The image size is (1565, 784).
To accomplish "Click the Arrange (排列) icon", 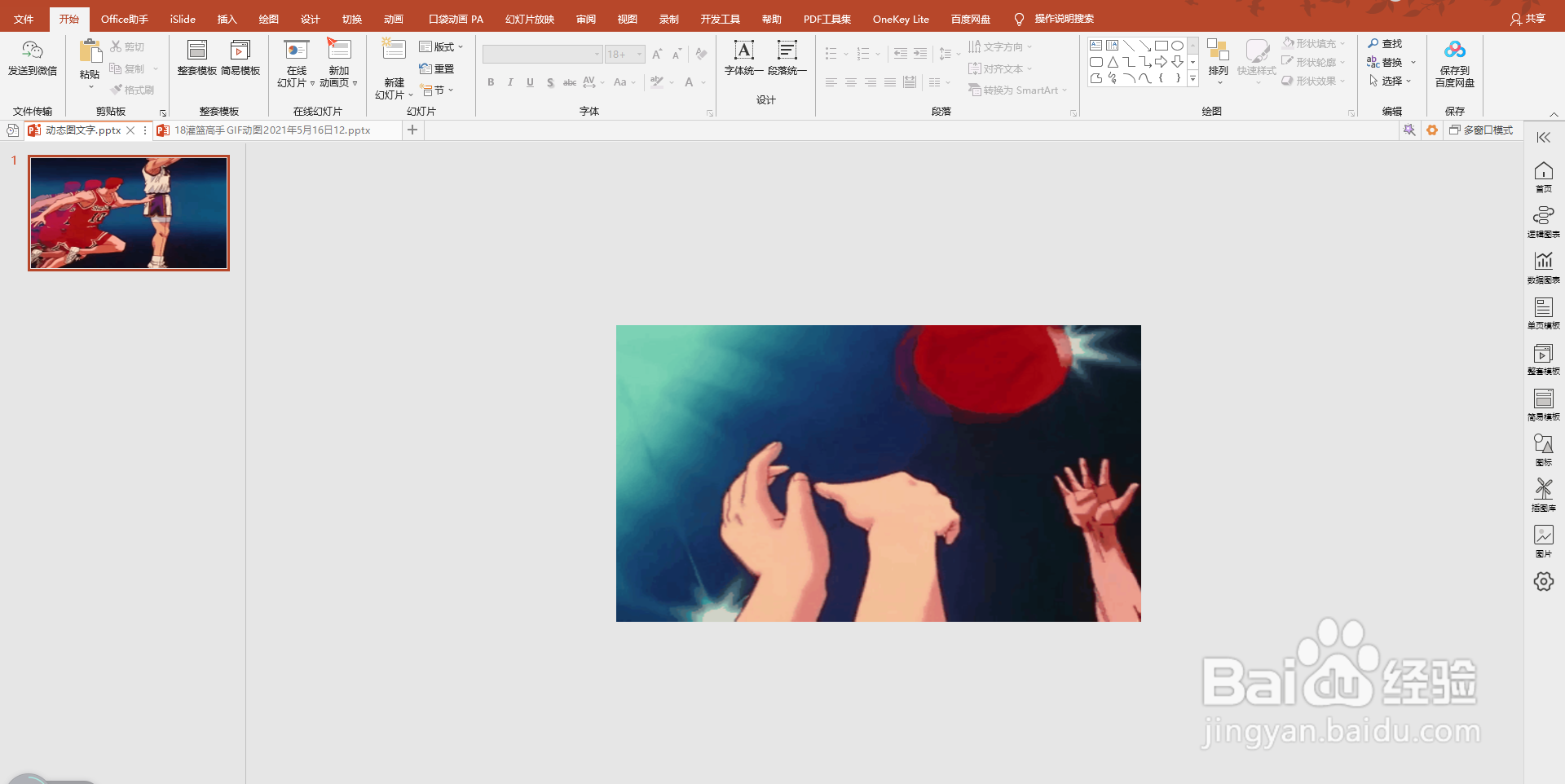I will pyautogui.click(x=1218, y=51).
